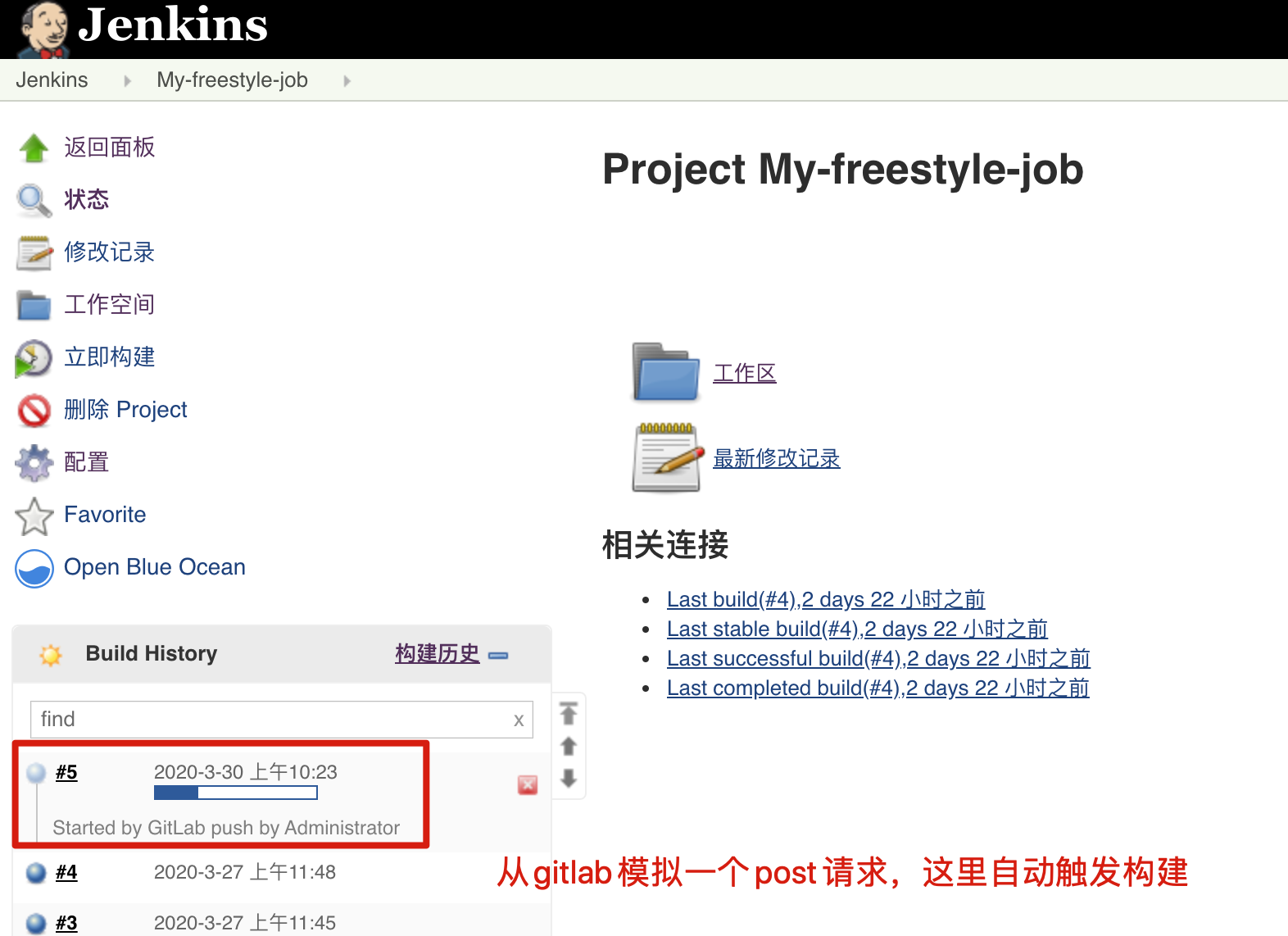Click the large 工作区 folder icon
The image size is (1288, 936).
coord(665,372)
